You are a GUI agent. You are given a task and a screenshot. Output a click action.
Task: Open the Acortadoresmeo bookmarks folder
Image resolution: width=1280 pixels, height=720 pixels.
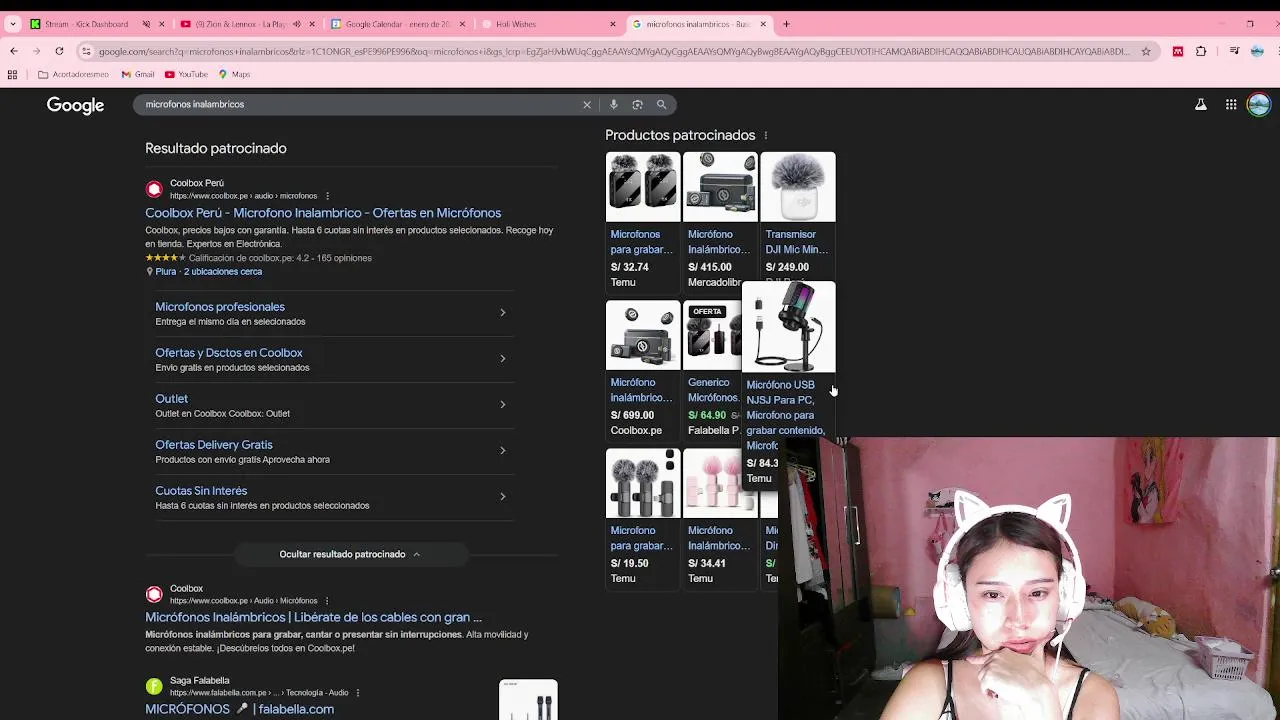73,74
